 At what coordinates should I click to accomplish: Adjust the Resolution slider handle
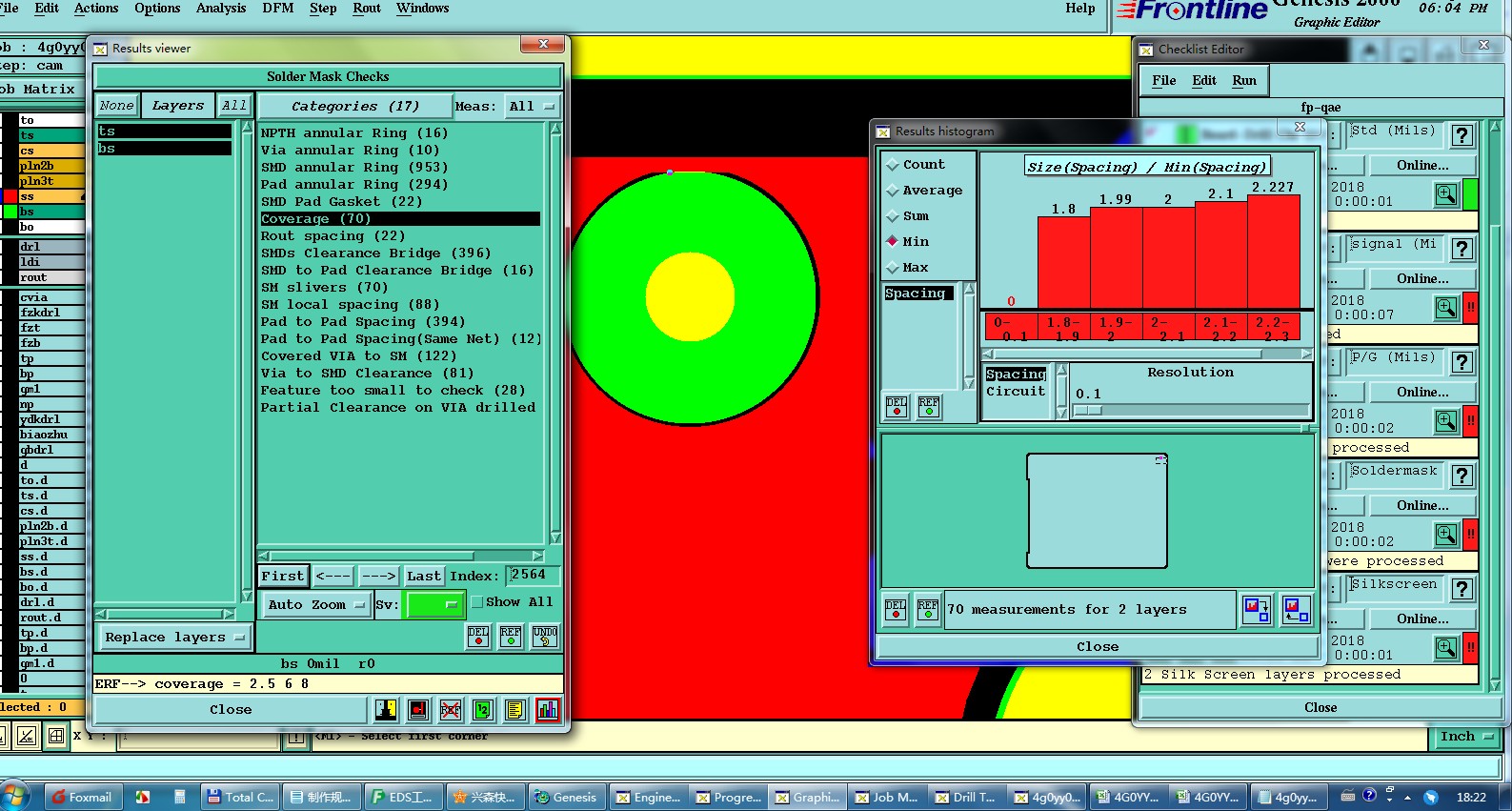[1089, 411]
